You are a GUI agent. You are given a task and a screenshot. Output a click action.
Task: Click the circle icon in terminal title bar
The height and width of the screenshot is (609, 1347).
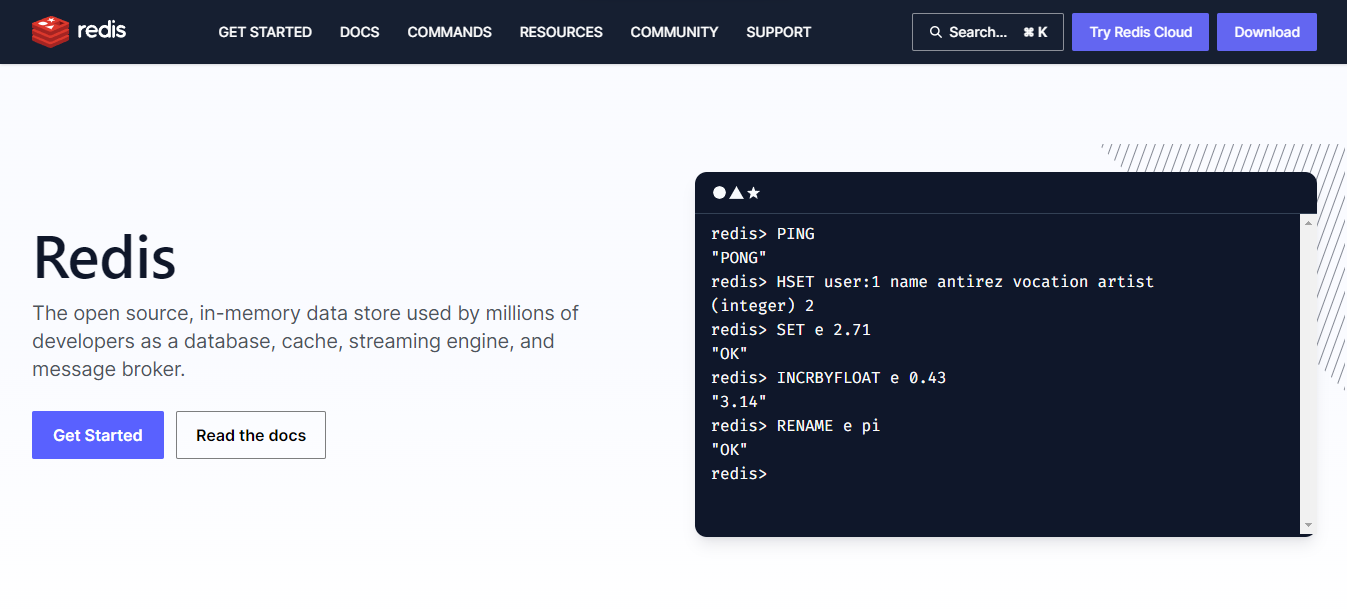pos(719,193)
